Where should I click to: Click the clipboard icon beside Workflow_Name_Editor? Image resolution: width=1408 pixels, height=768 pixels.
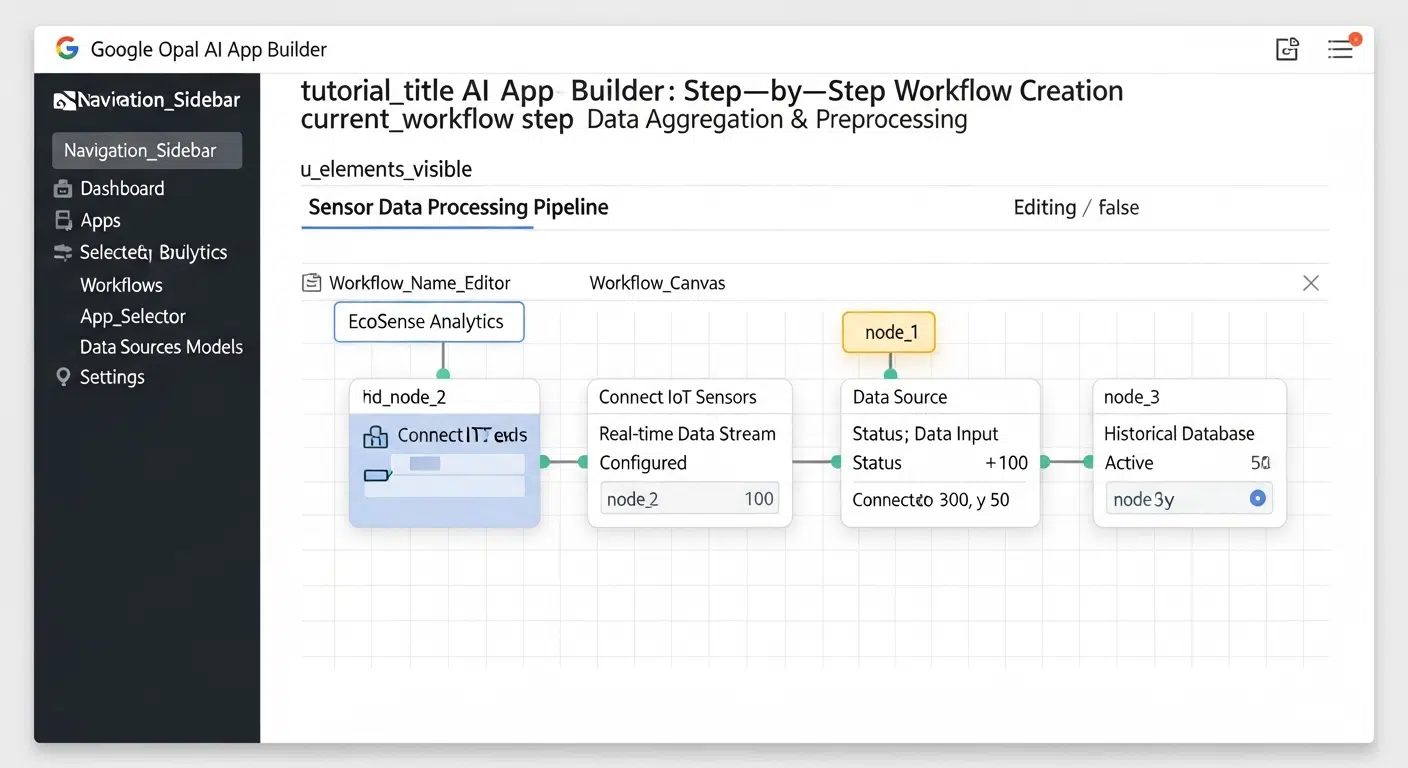click(310, 283)
